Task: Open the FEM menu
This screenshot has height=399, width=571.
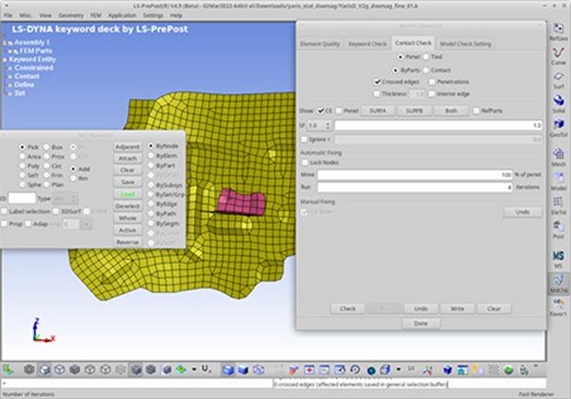Action: point(95,15)
